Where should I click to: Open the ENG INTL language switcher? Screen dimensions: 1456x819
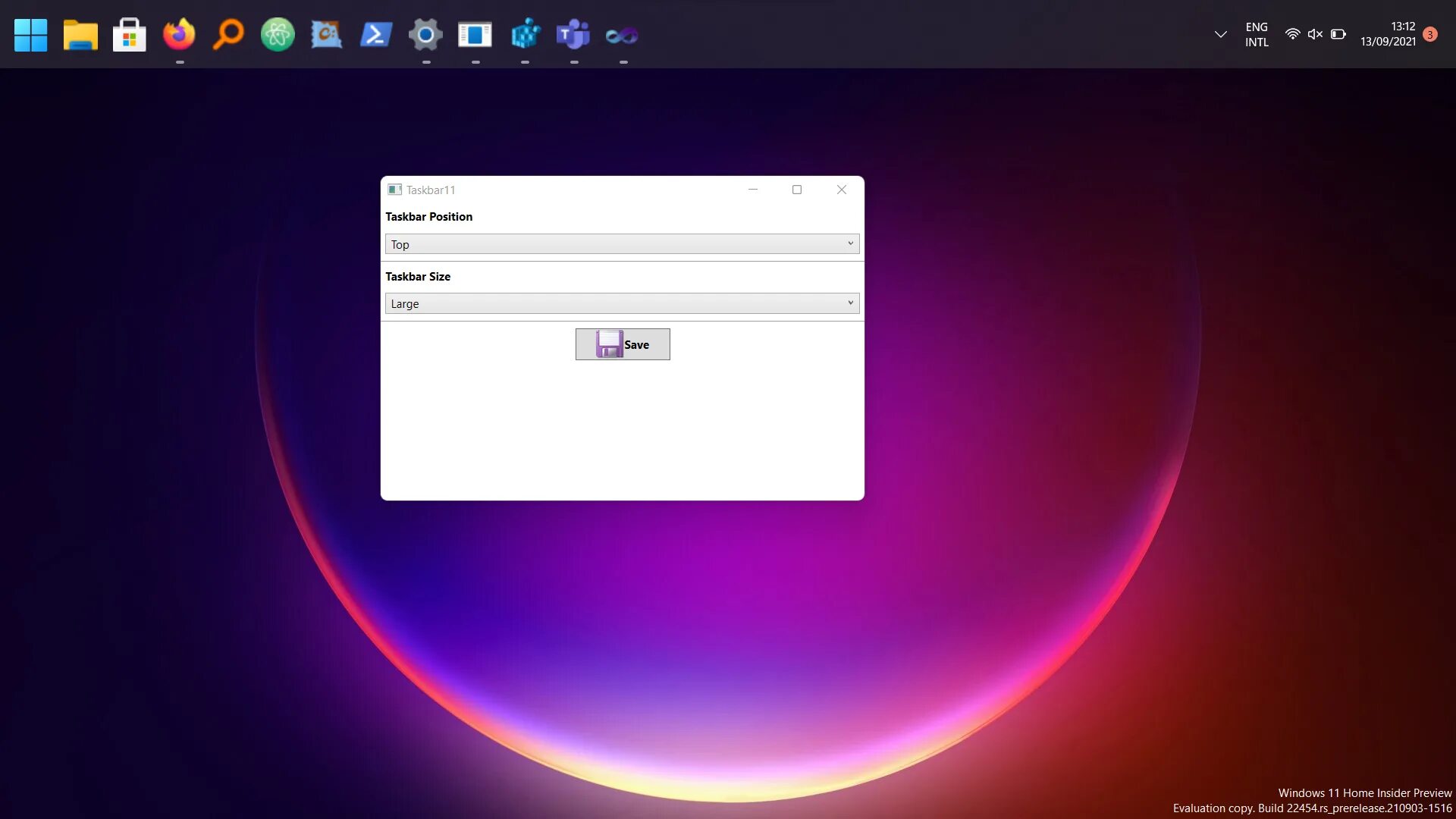tap(1257, 34)
